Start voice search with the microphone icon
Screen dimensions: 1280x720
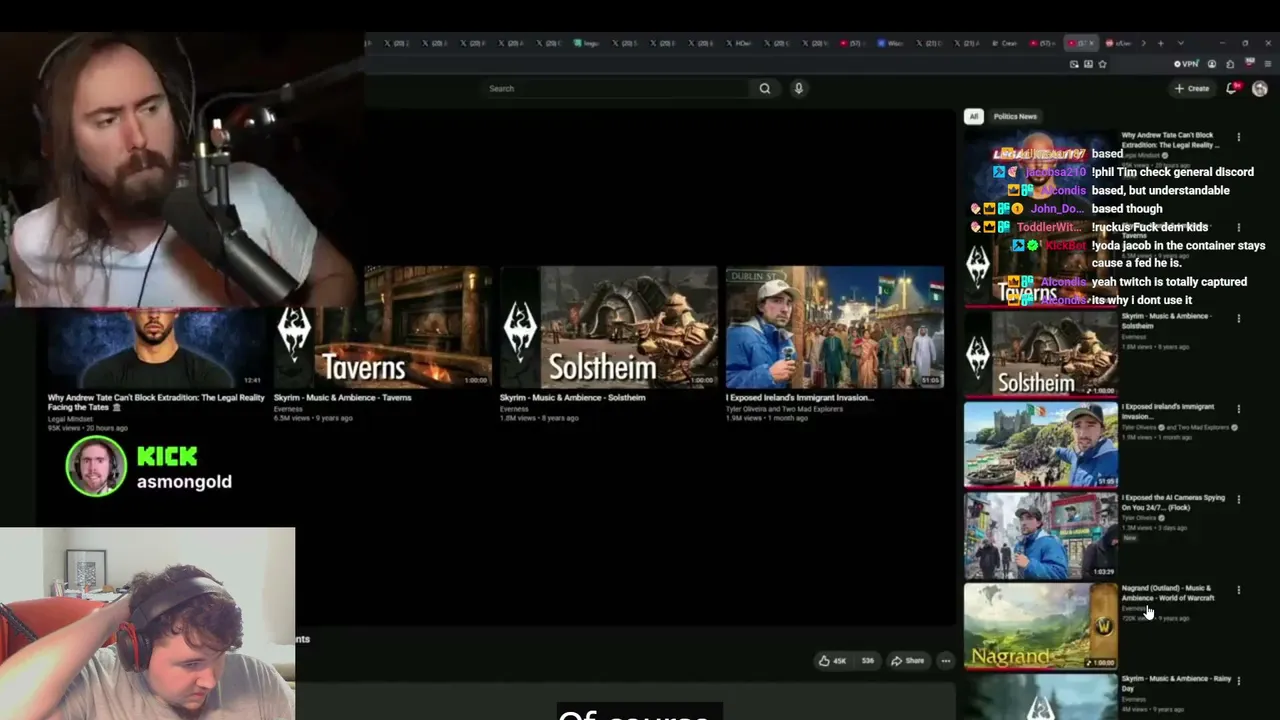pos(798,88)
